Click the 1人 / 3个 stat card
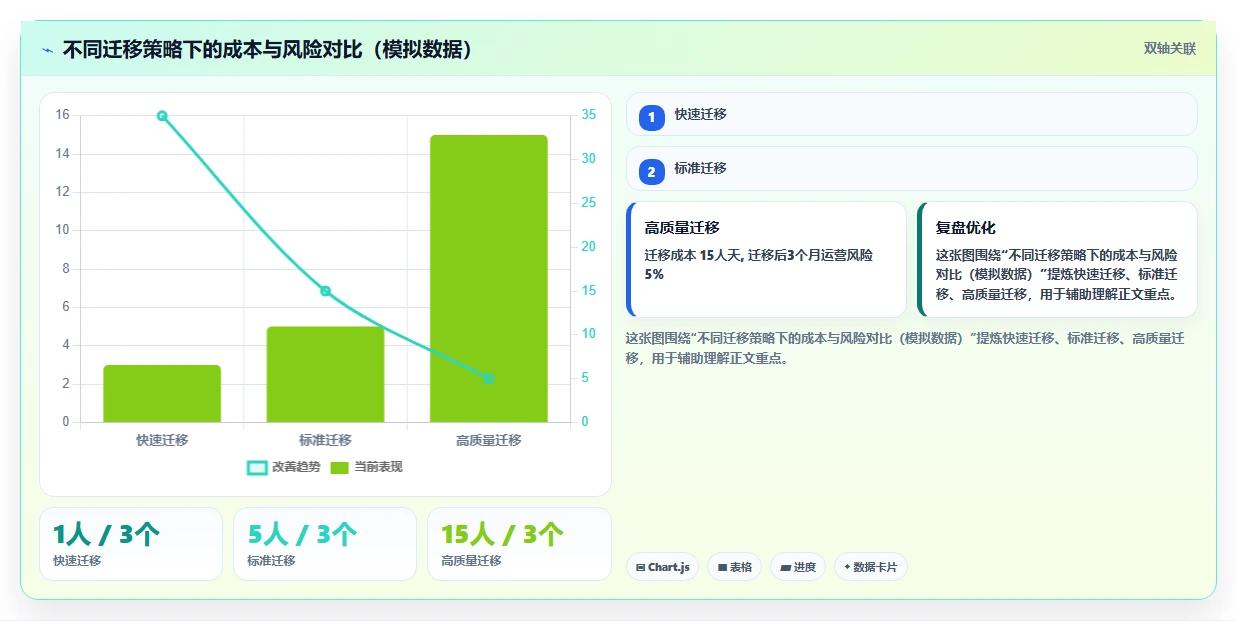 coord(131,544)
